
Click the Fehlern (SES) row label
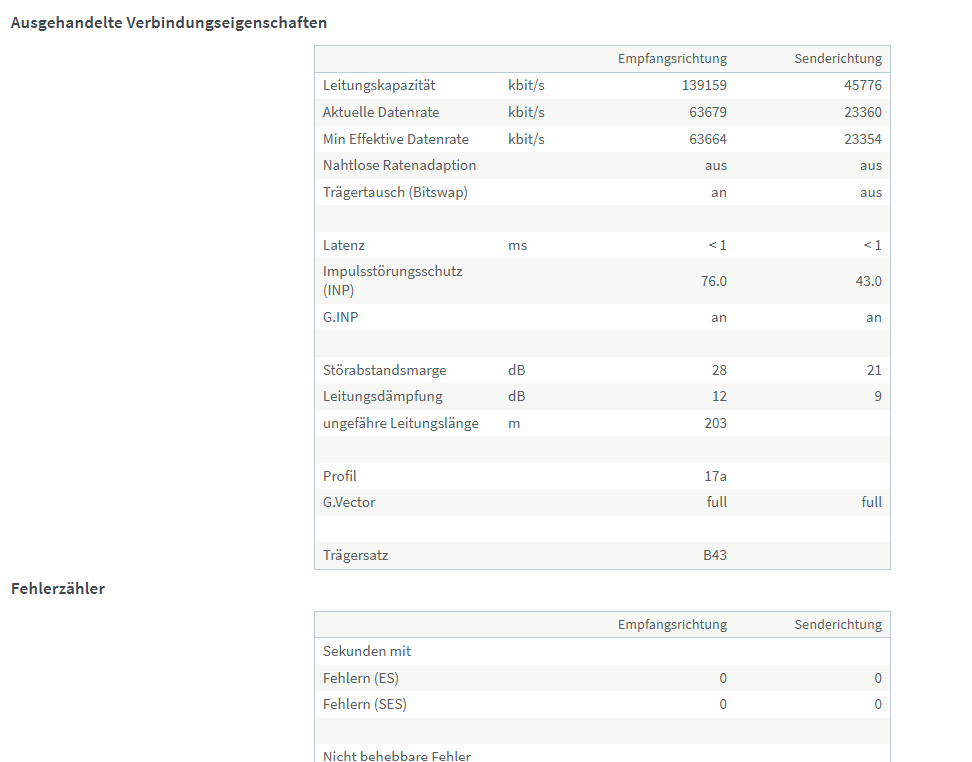(x=364, y=704)
